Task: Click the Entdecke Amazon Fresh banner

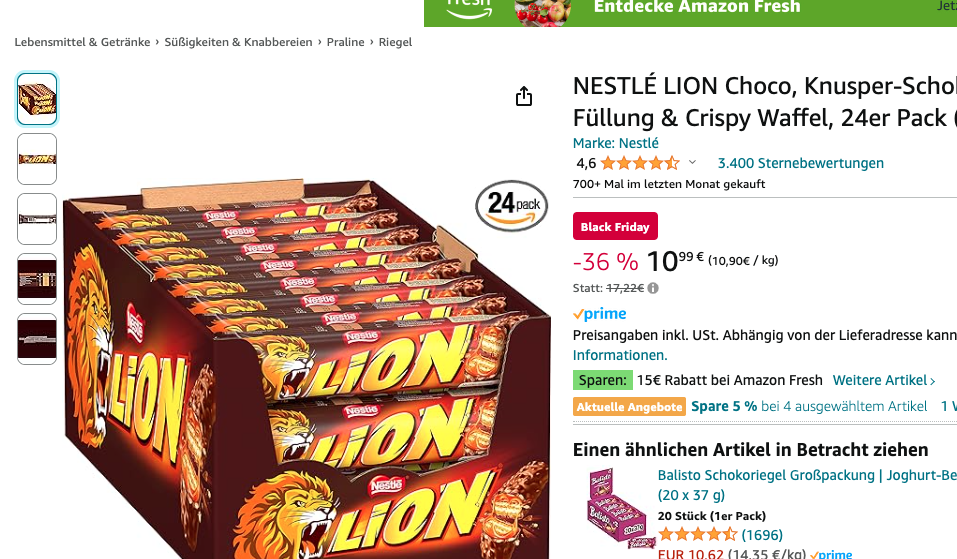Action: point(696,8)
